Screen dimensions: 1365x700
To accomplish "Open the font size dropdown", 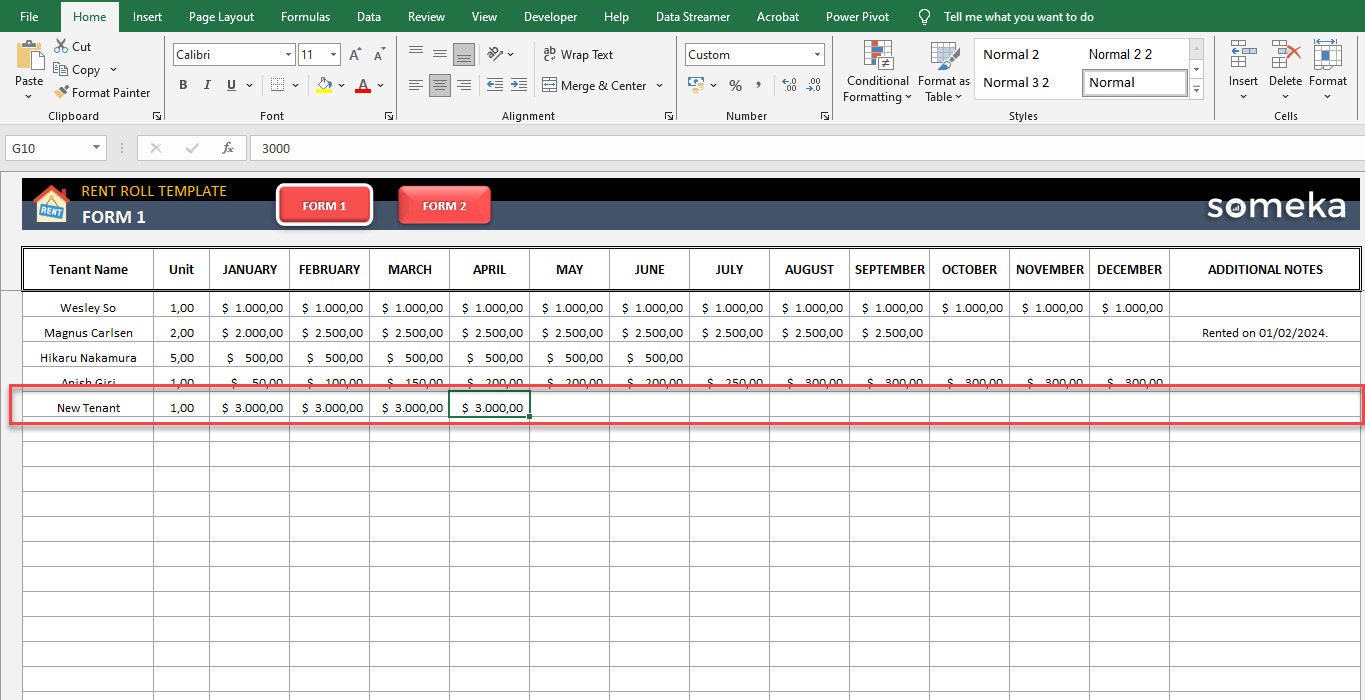I will click(x=331, y=54).
